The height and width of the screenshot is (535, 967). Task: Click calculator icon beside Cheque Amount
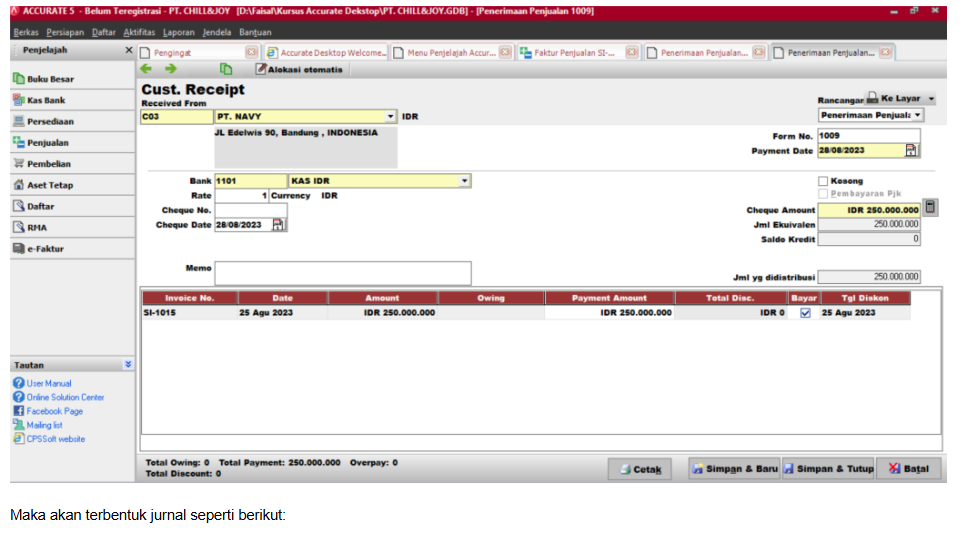pyautogui.click(x=930, y=207)
